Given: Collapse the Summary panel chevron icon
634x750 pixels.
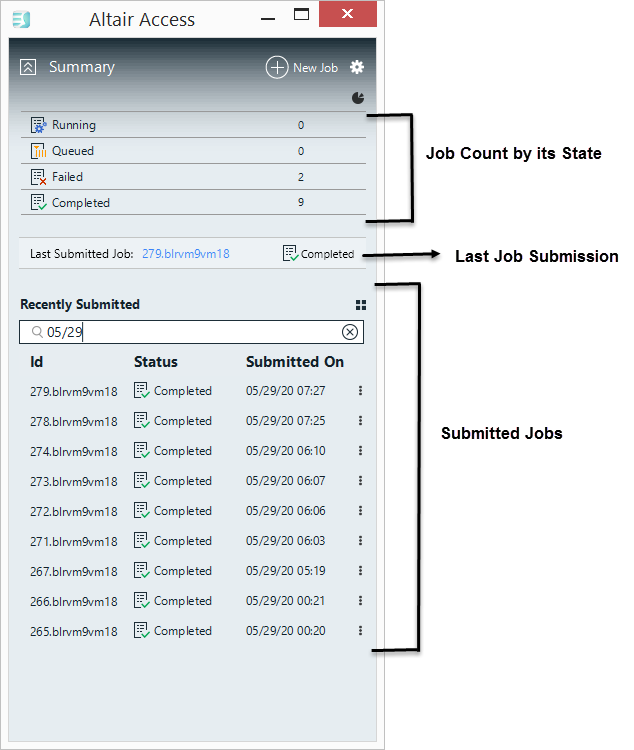Looking at the screenshot, I should click(x=28, y=67).
